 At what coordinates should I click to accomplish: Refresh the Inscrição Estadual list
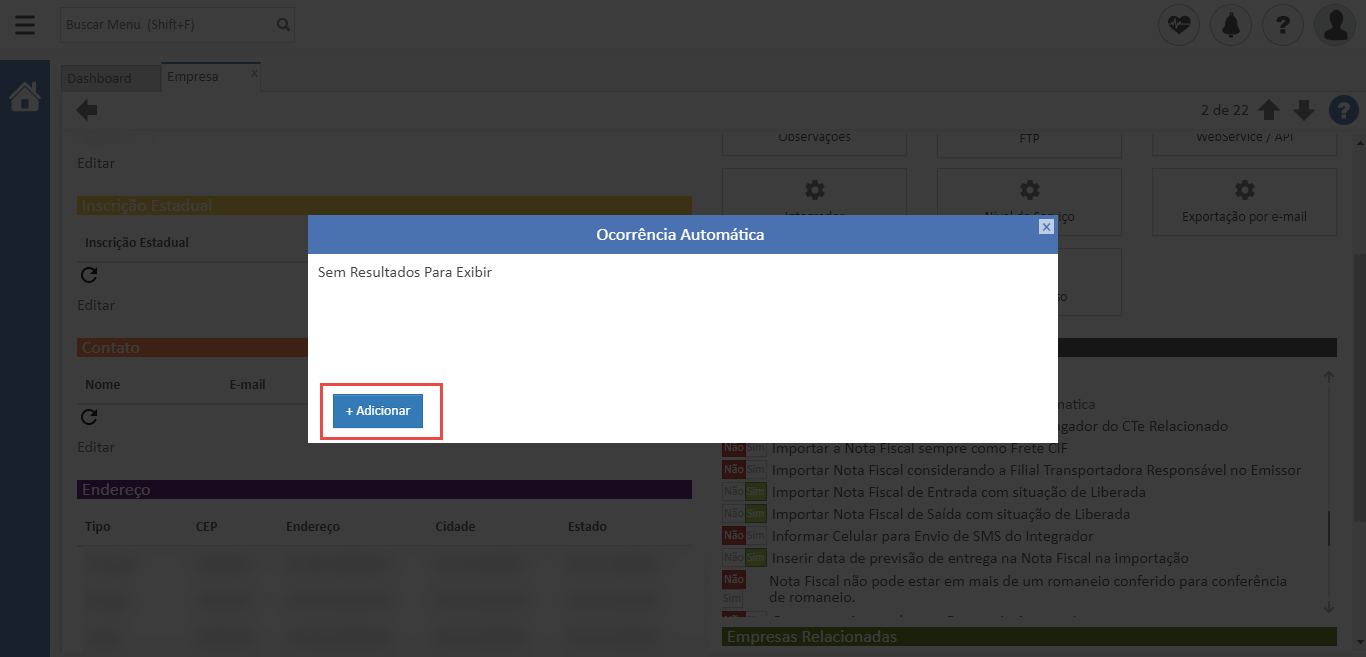coord(89,275)
